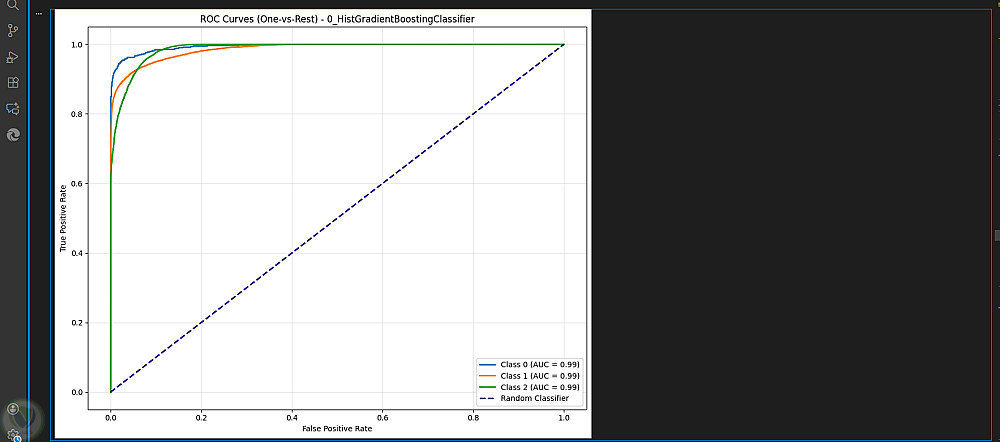
Task: Open the Extensions view
Action: 13,83
